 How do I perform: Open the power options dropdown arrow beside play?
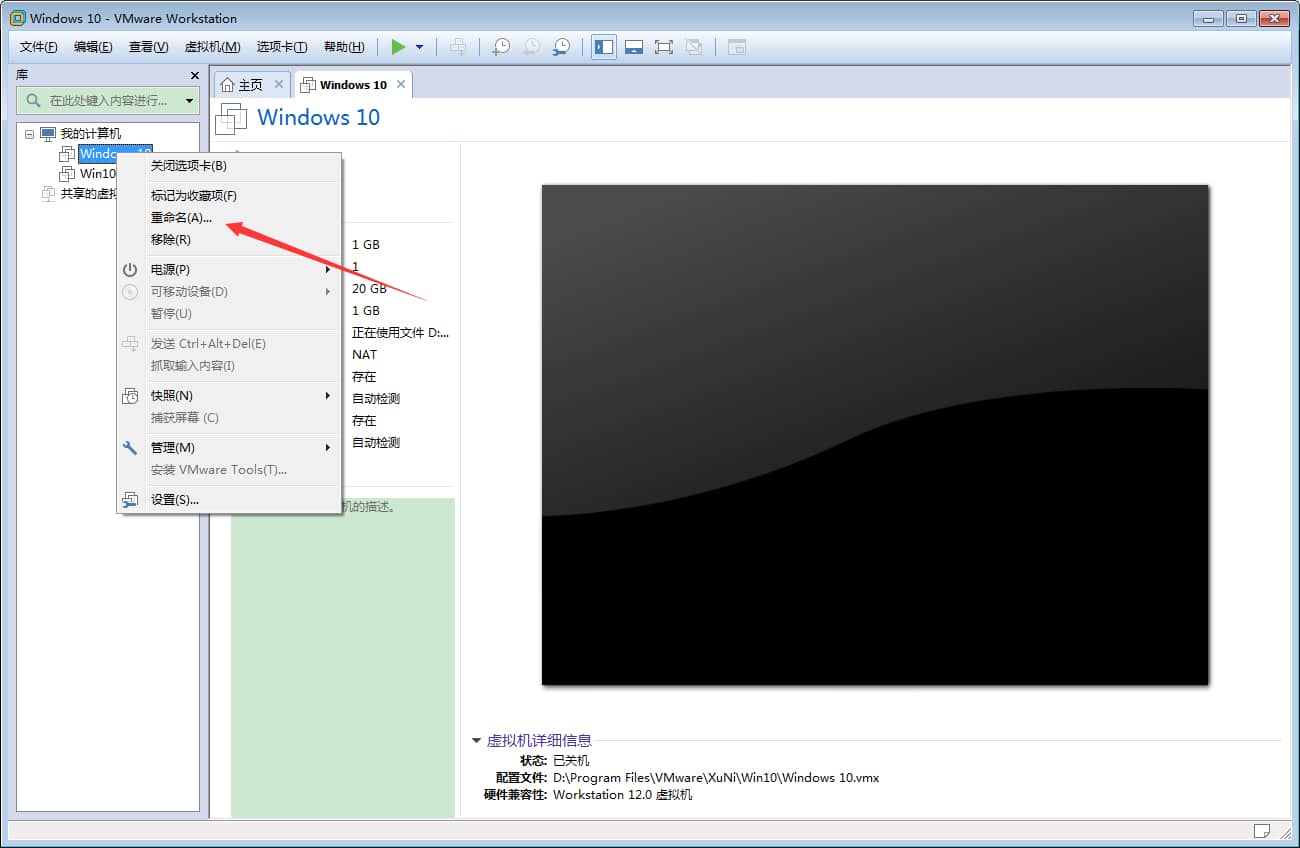420,47
